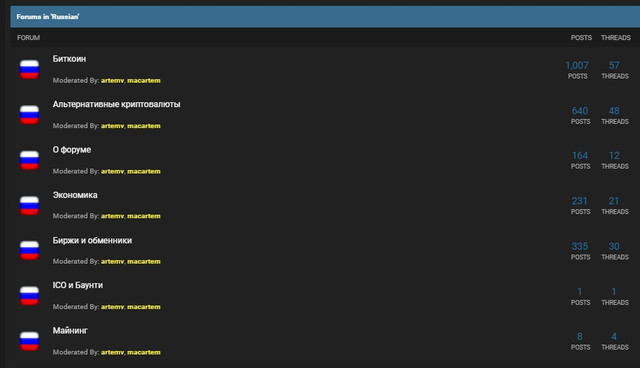Click the 1 threads count for ICO и Баунти

[x=613, y=292]
